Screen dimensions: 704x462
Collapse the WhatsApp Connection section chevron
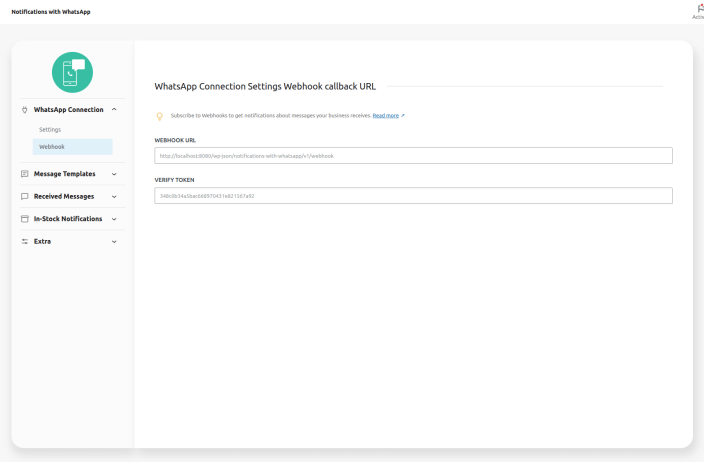114,110
